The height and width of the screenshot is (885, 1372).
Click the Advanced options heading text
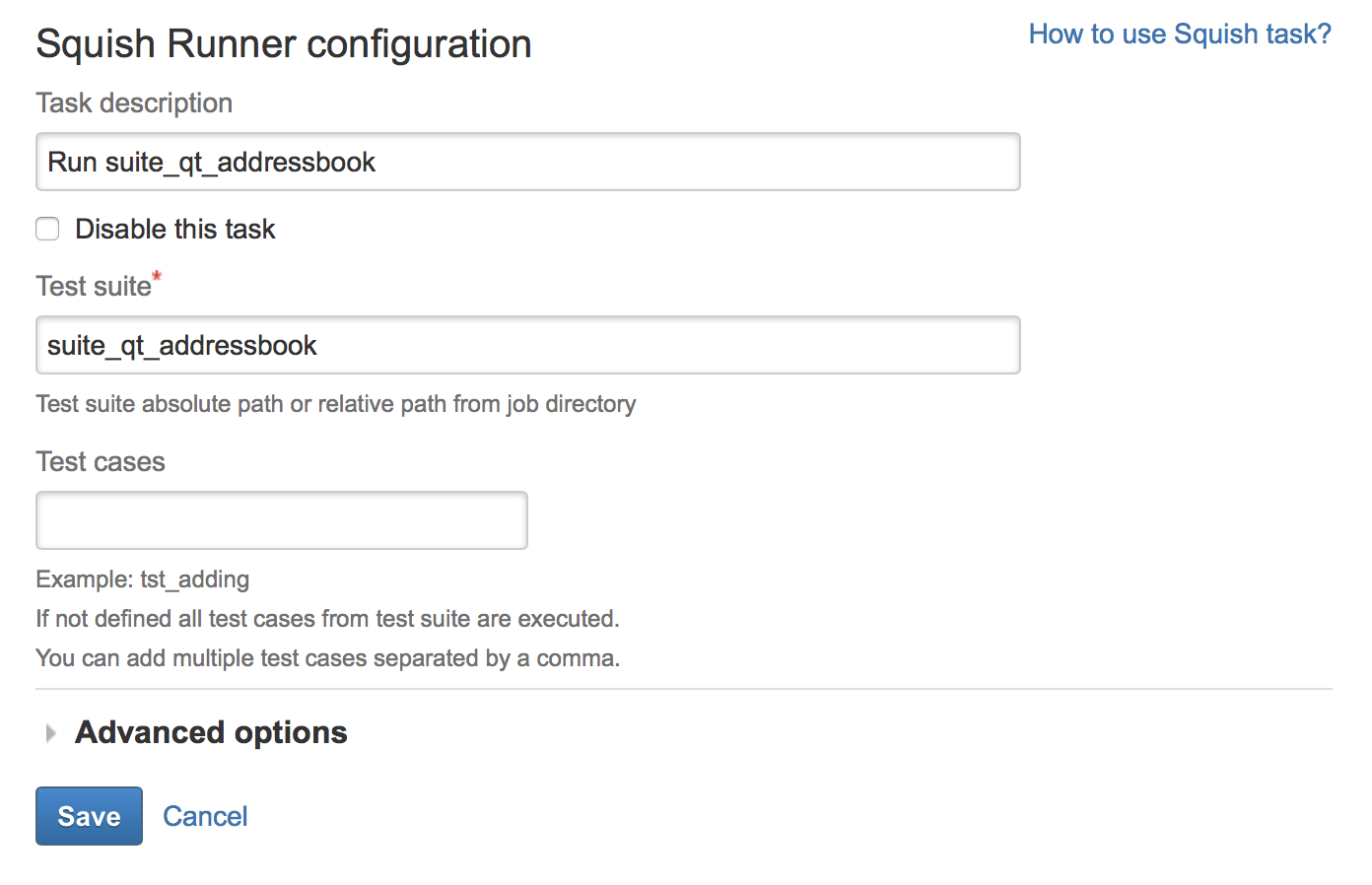210,732
